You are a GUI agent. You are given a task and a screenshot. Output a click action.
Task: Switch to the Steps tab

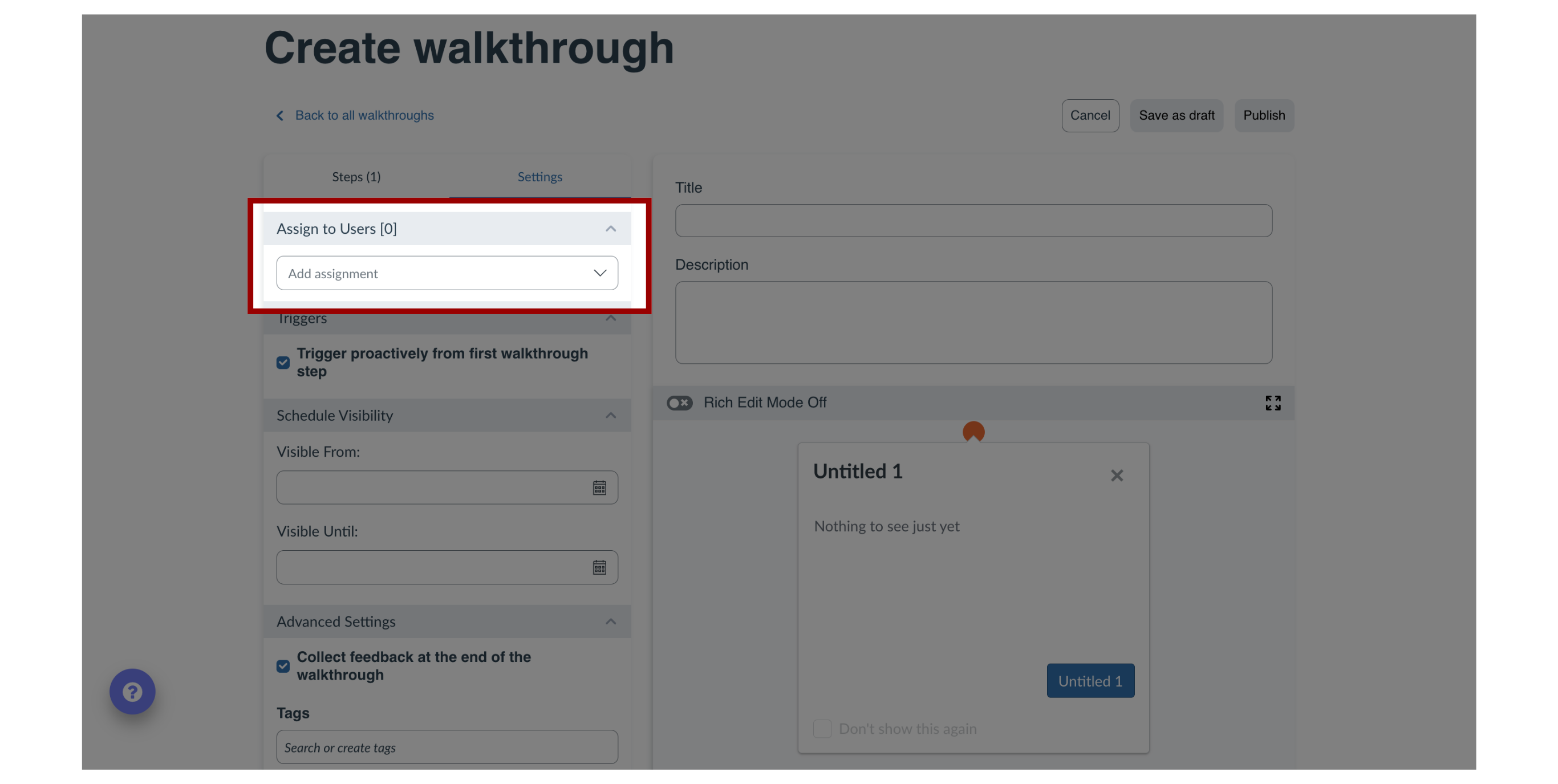pyautogui.click(x=356, y=176)
